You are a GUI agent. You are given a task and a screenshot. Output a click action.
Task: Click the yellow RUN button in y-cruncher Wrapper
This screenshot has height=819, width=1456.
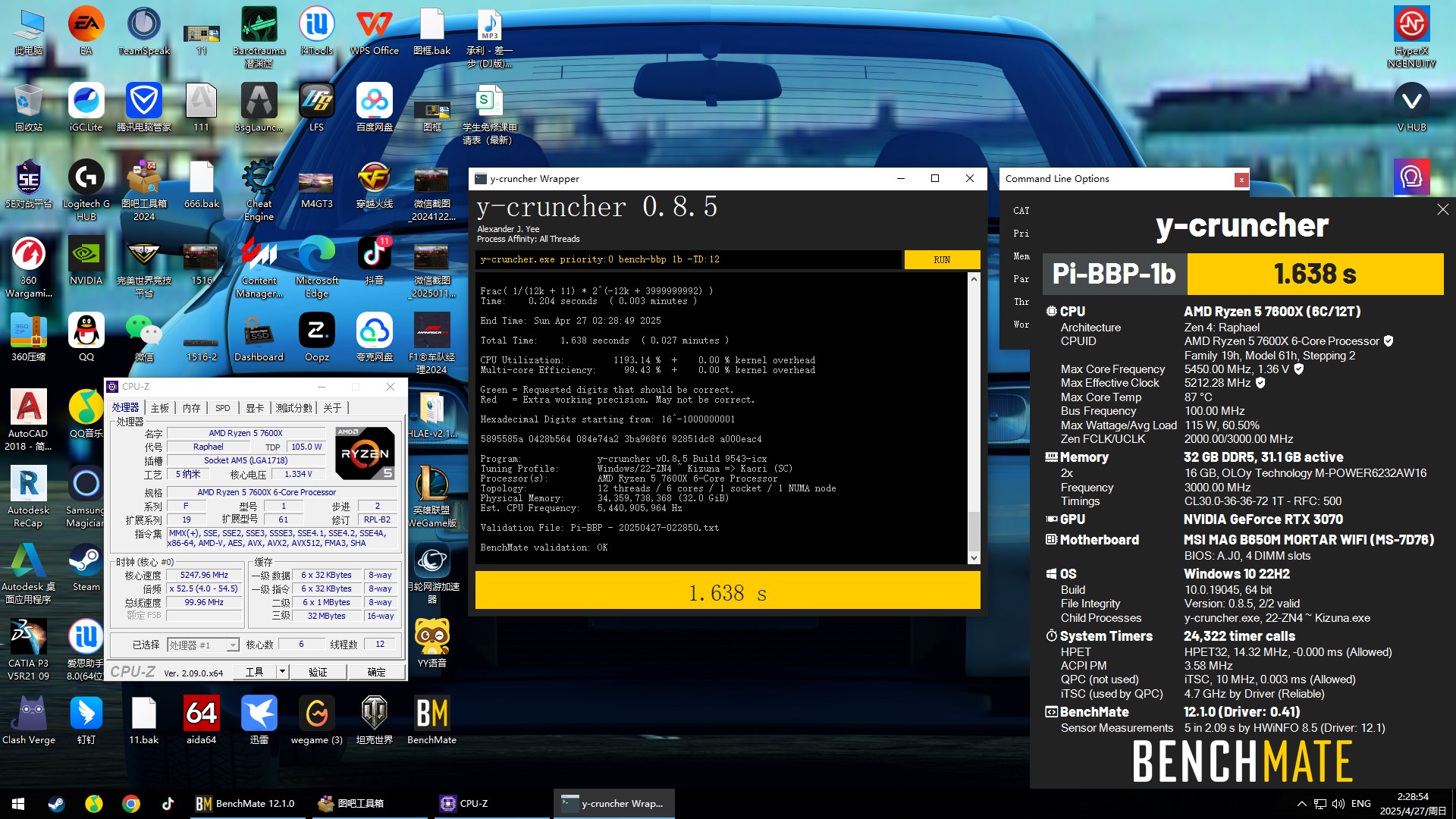942,259
